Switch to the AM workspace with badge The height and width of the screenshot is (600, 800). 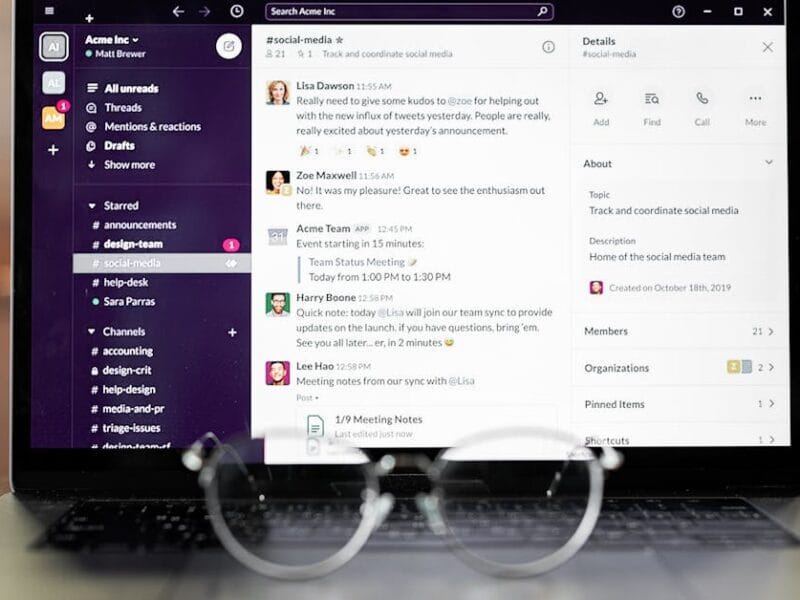[x=54, y=118]
